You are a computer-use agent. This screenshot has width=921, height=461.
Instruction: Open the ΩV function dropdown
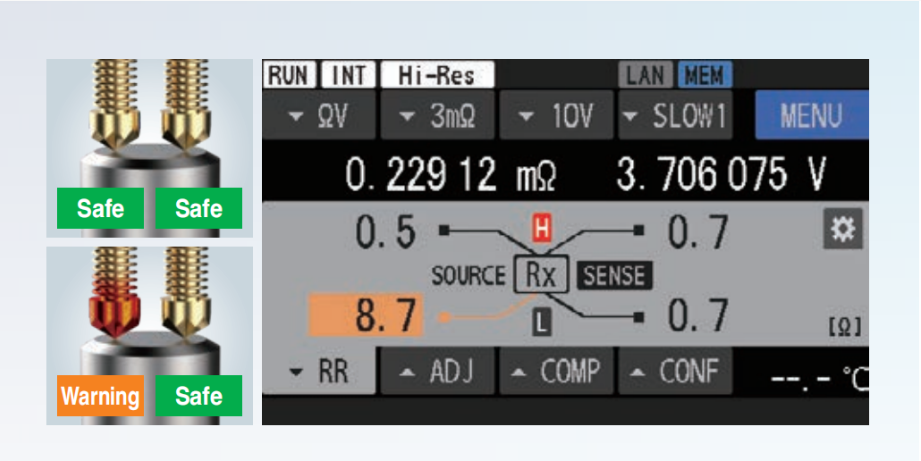click(x=319, y=115)
